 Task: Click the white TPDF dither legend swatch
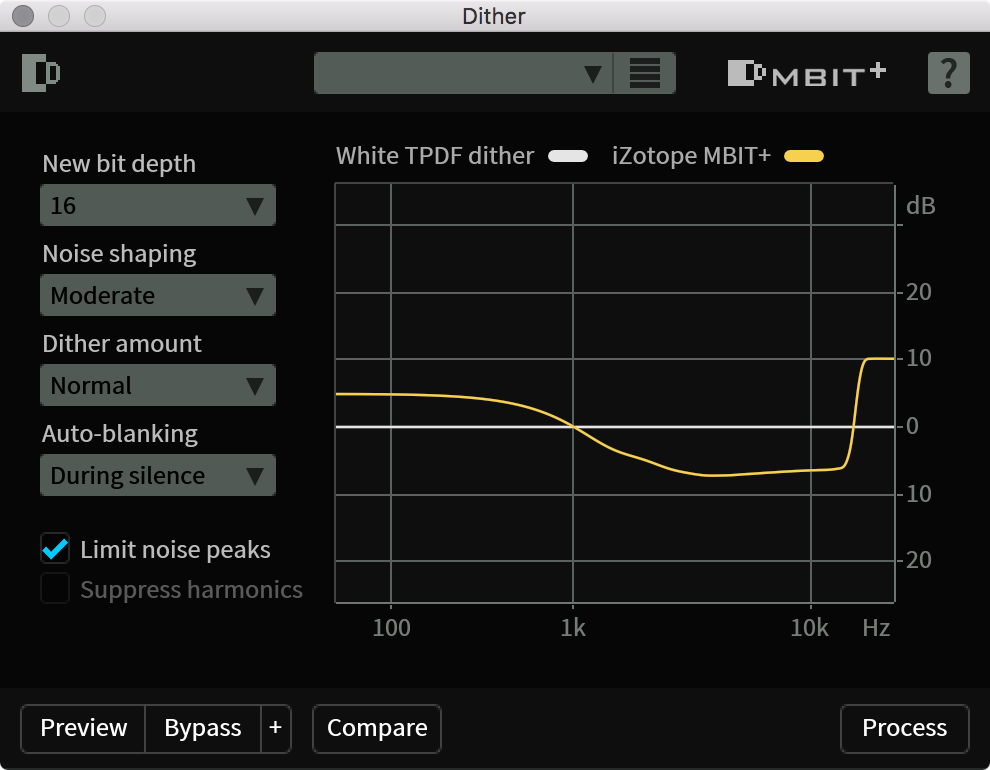coord(568,156)
